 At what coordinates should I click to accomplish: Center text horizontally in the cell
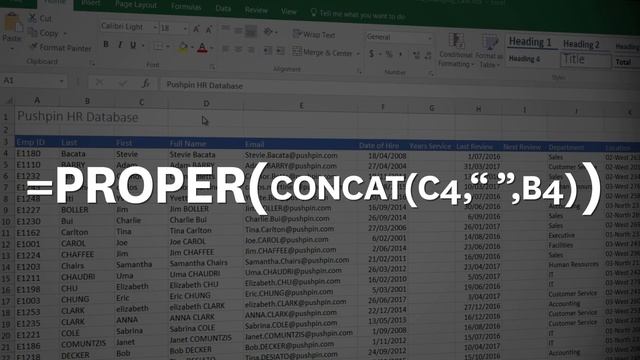point(238,49)
